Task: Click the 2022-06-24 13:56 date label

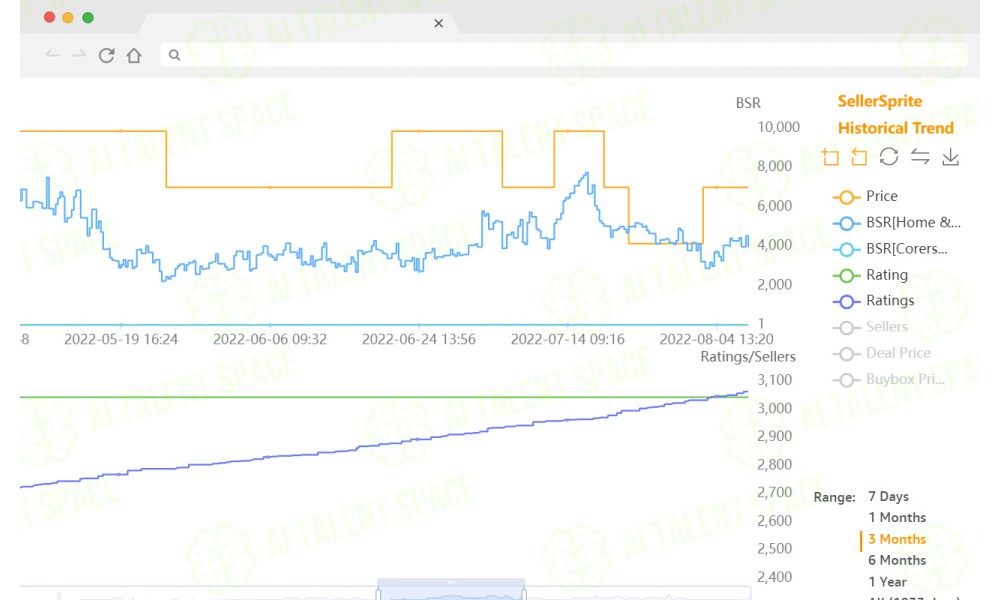Action: click(419, 339)
